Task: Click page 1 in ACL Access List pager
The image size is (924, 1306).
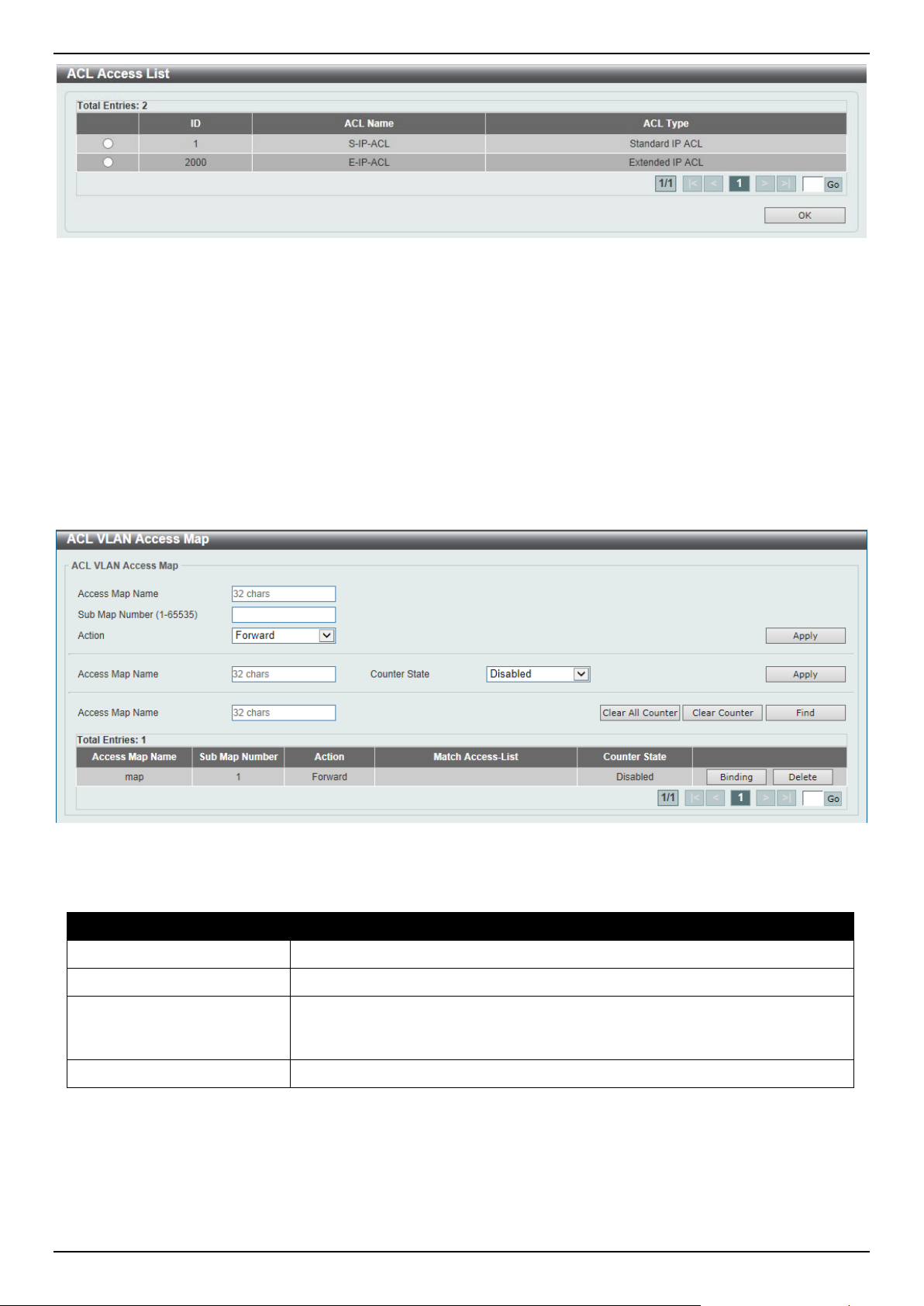Action: click(740, 184)
